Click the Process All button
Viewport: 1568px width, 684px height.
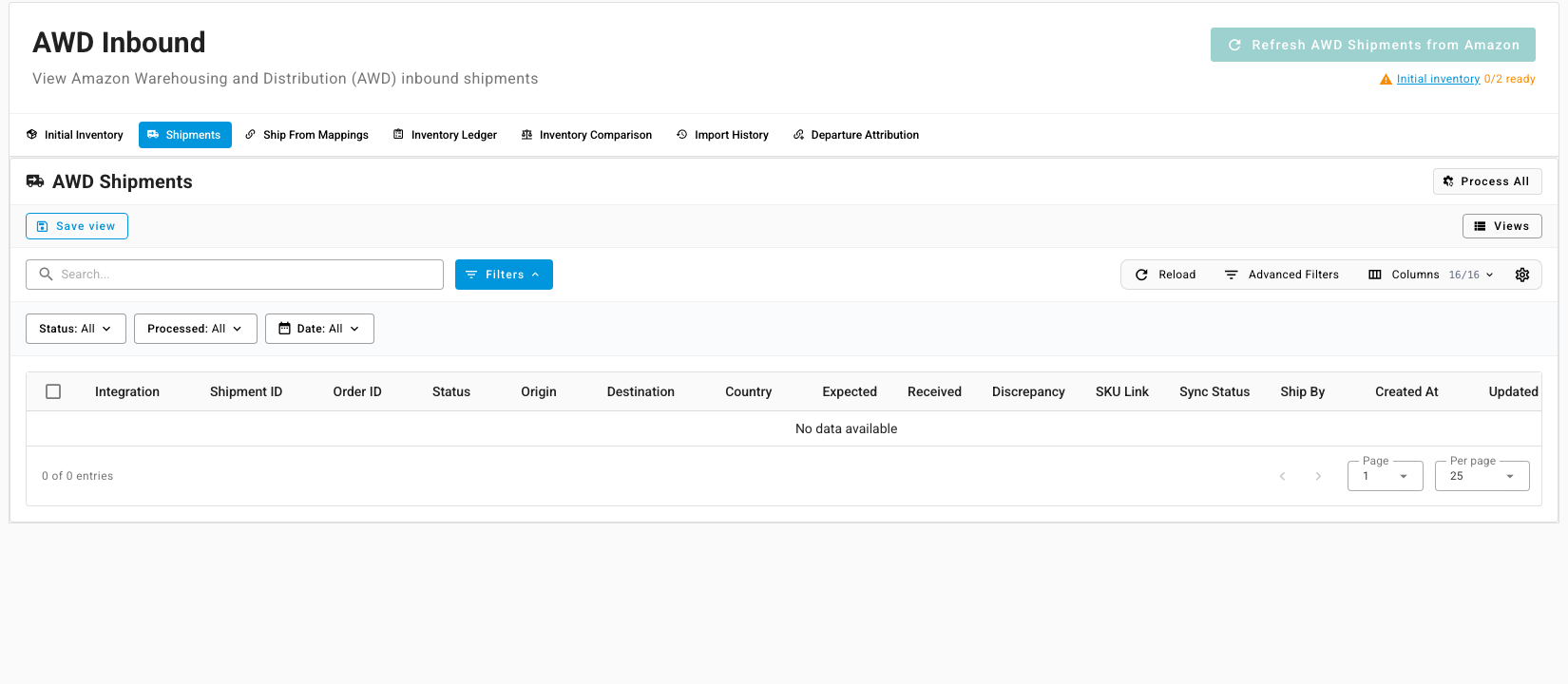[x=1487, y=181]
